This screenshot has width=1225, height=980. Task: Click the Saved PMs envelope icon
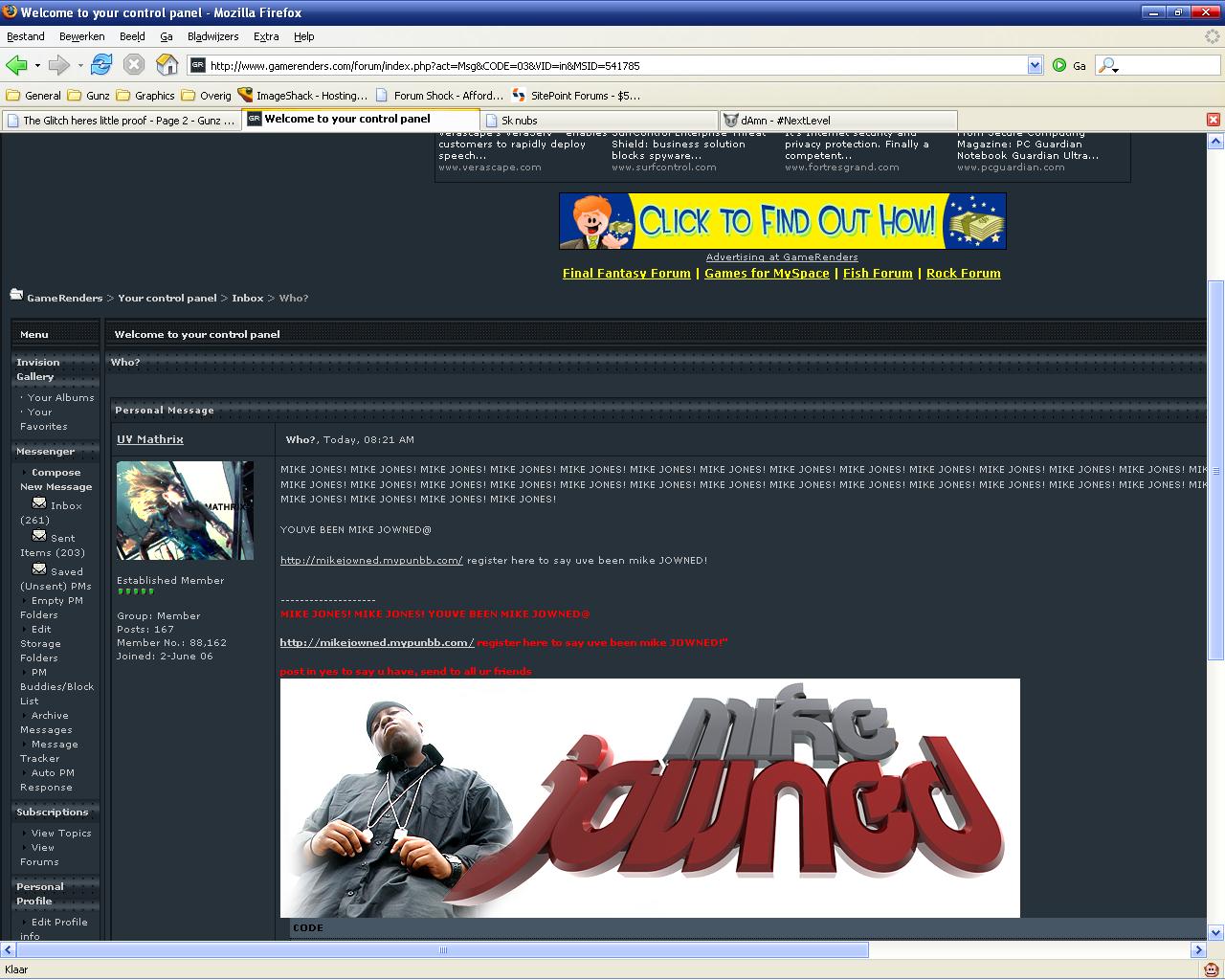[x=39, y=568]
